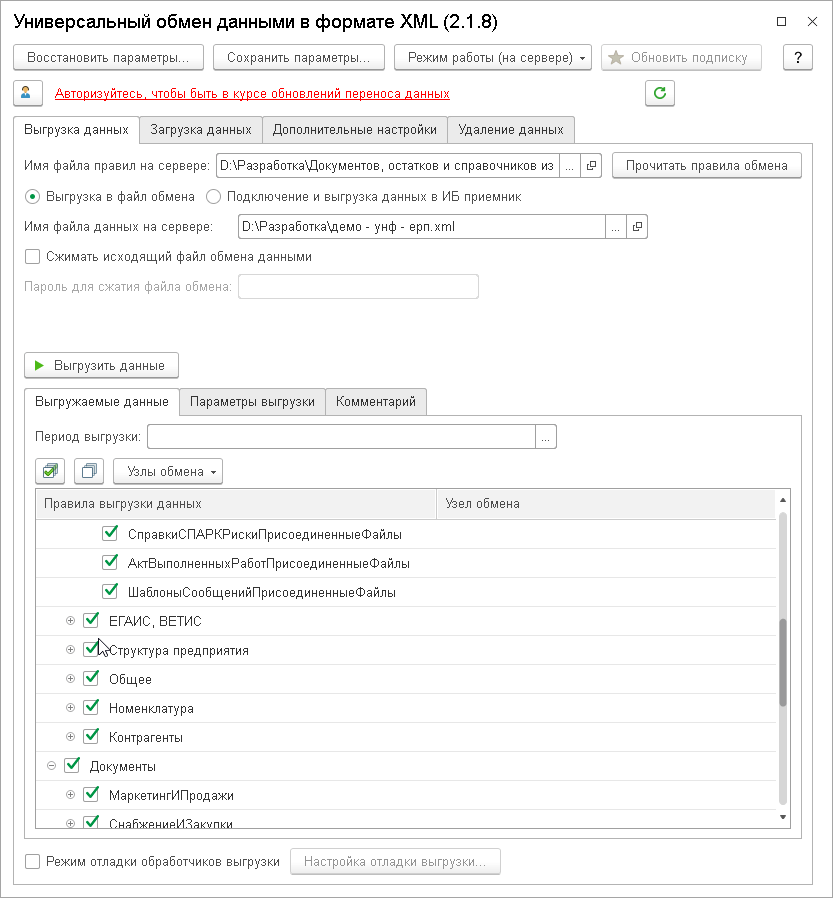
Task: Select Подключение и выгрузка данных в ИБ приемник
Action: (214, 197)
